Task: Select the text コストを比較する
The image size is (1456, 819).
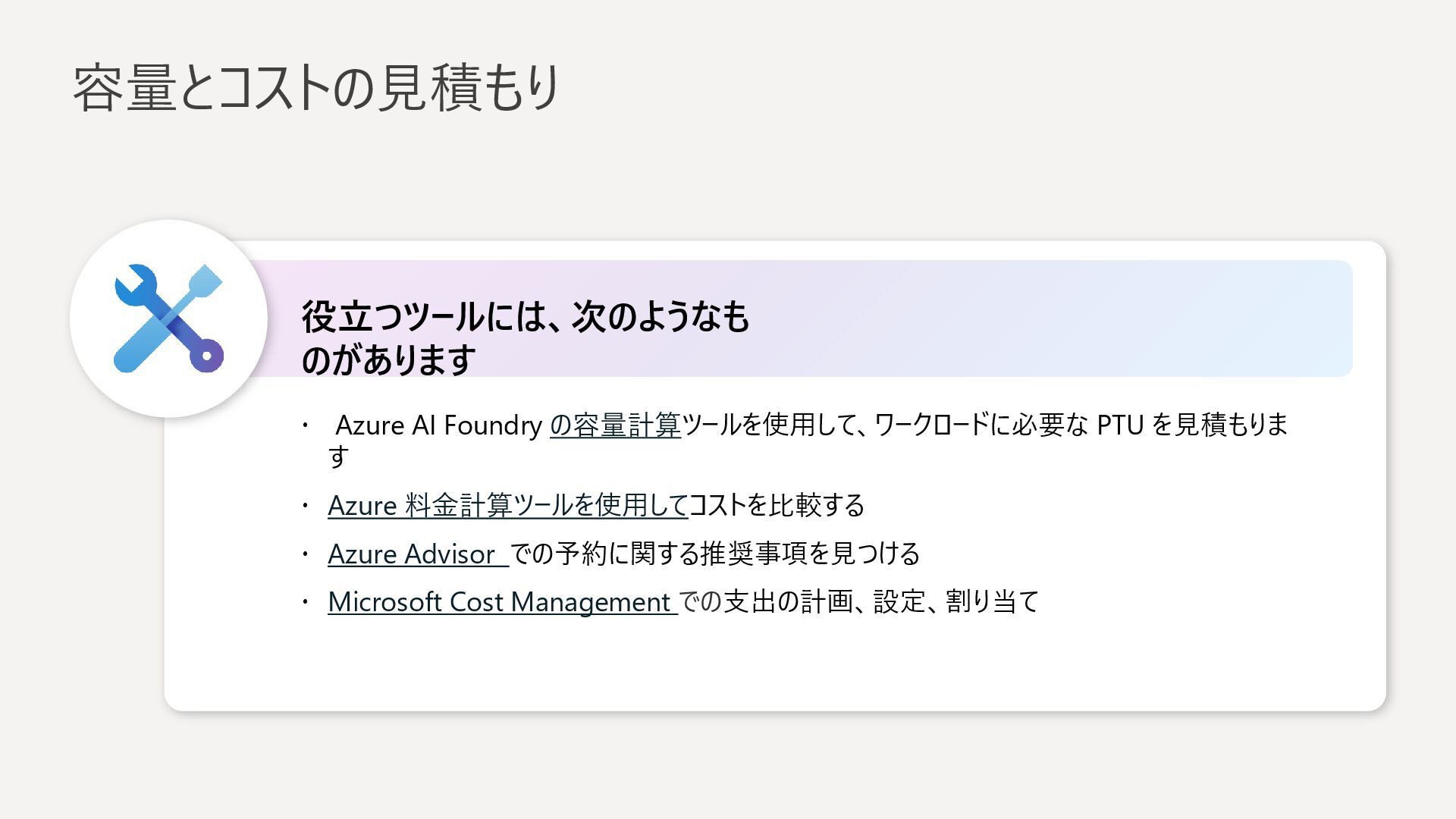Action: pyautogui.click(x=776, y=506)
